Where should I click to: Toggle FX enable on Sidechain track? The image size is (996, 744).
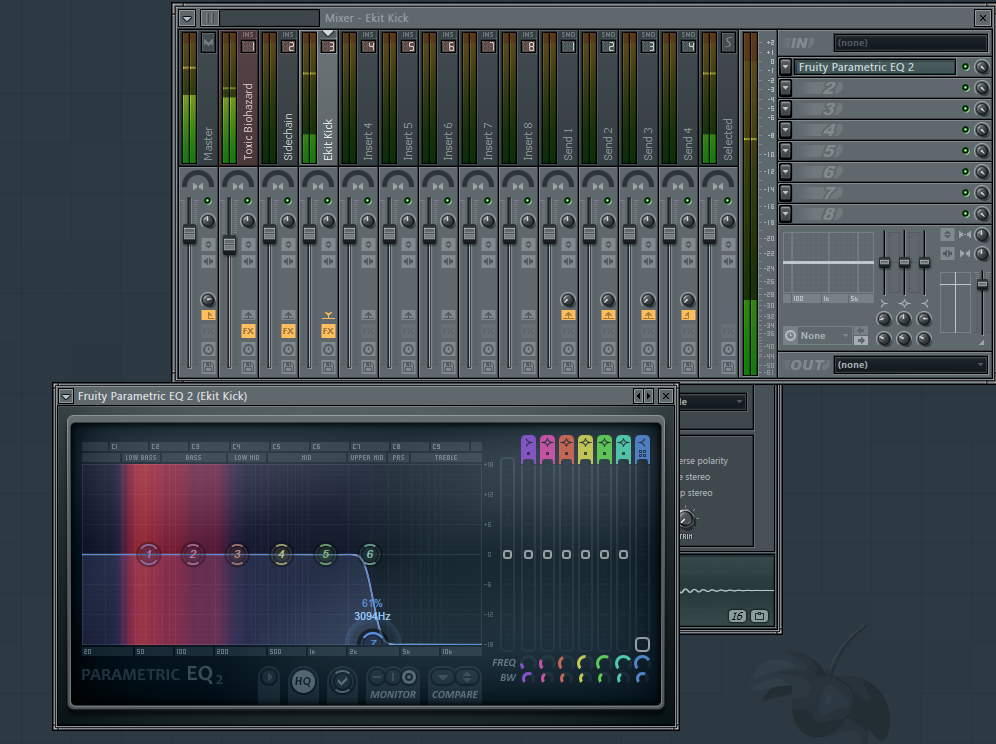click(x=288, y=331)
